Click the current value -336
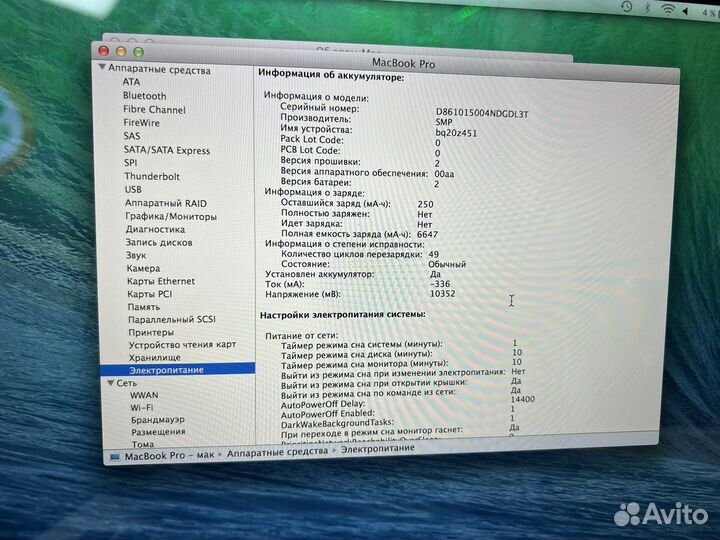 pyautogui.click(x=440, y=284)
